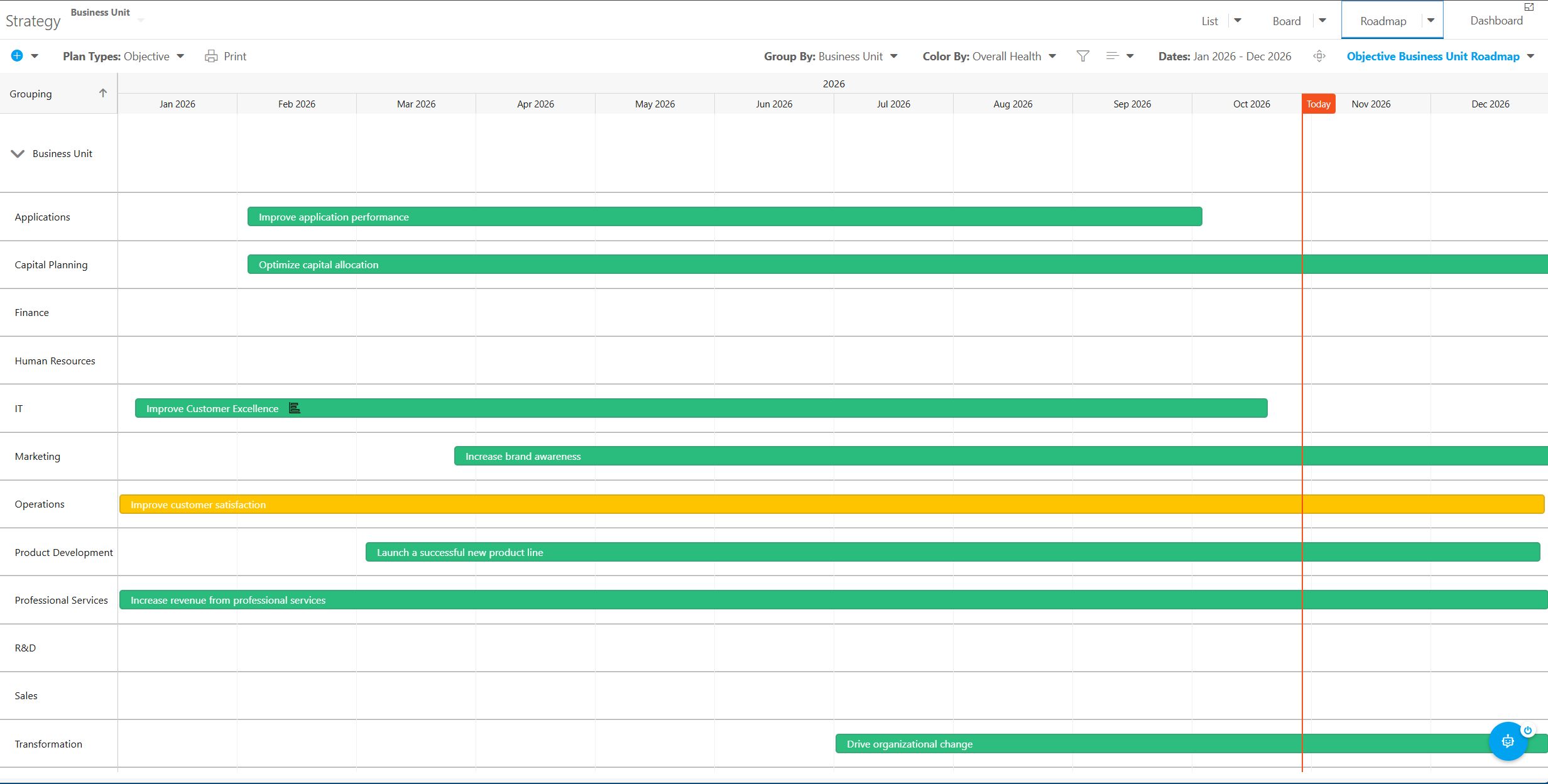Viewport: 1548px width, 784px height.
Task: Open the Objective Business Unit Roadmap view menu
Action: (x=1440, y=57)
